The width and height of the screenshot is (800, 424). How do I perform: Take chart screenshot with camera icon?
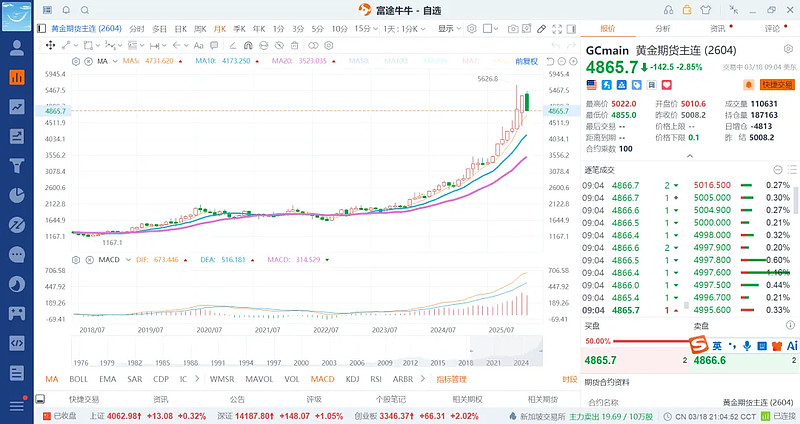pyautogui.click(x=513, y=29)
